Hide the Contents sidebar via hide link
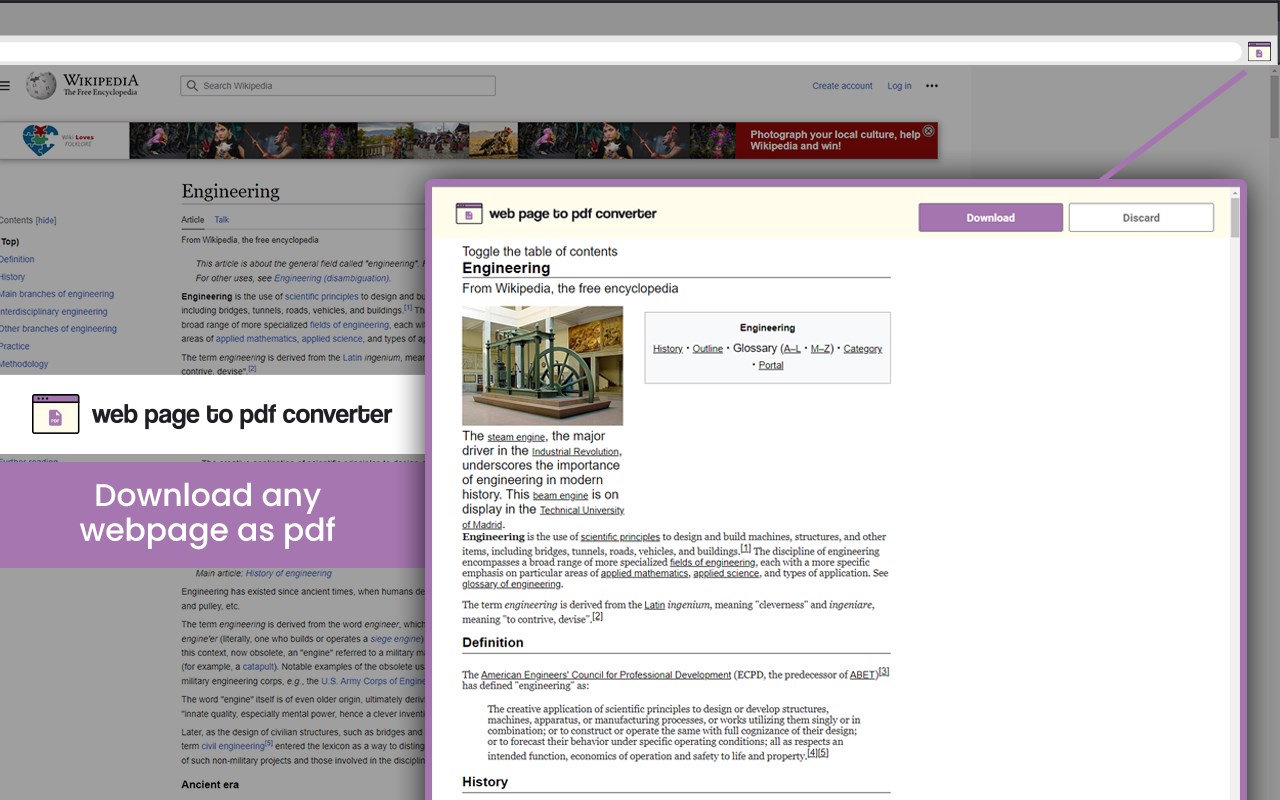Viewport: 1280px width, 800px height. 46,220
